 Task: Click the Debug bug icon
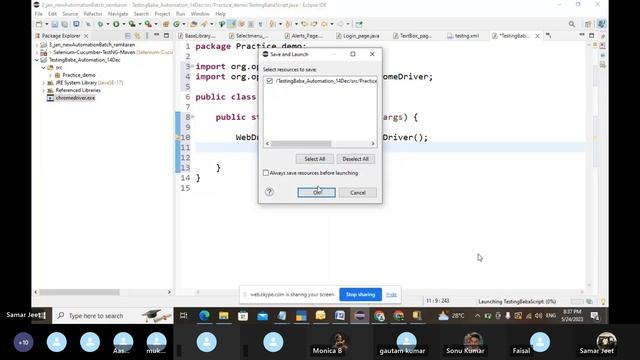pyautogui.click(x=100, y=24)
